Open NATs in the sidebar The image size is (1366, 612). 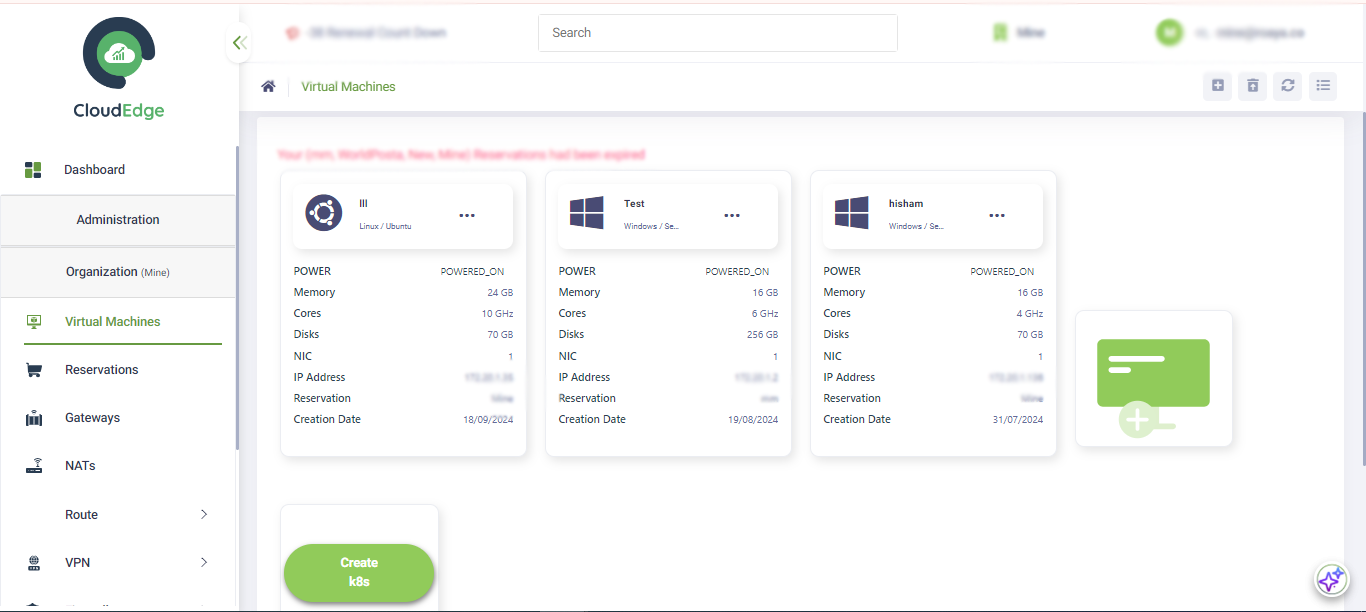80,466
